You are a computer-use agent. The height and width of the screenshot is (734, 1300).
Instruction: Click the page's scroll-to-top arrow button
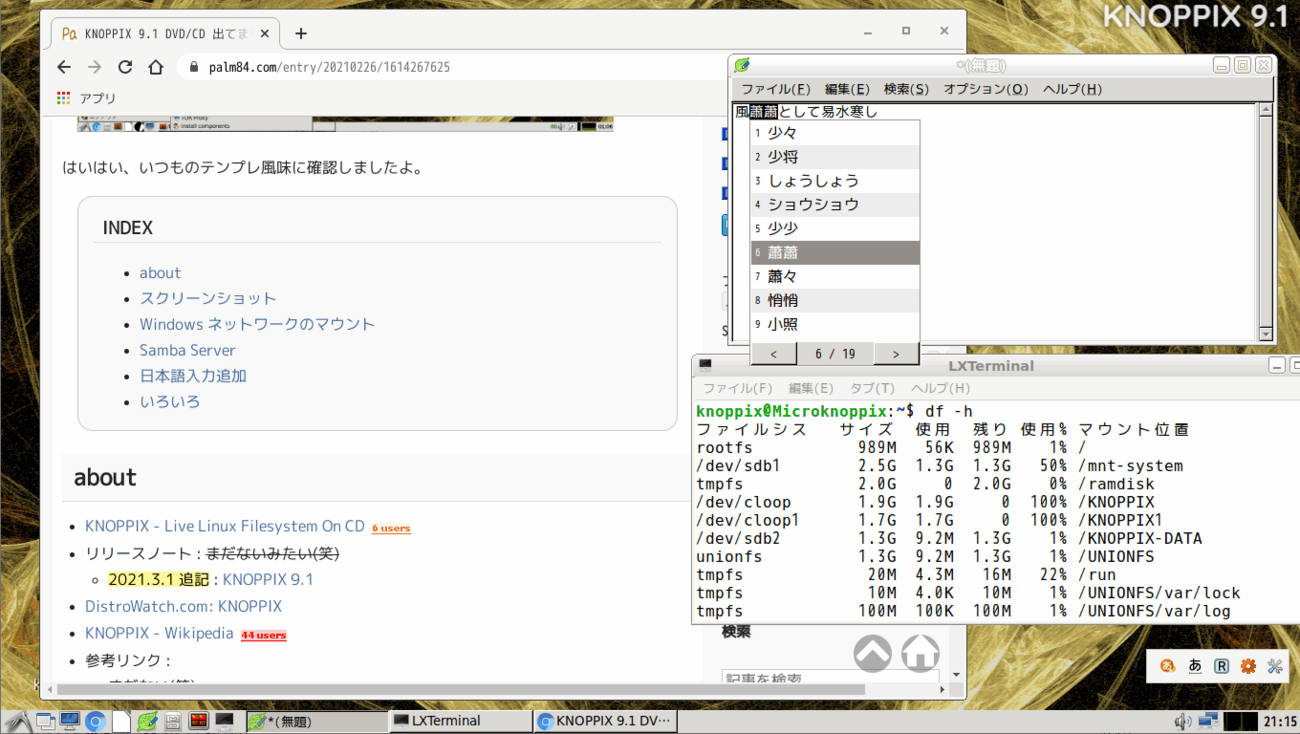pos(872,653)
